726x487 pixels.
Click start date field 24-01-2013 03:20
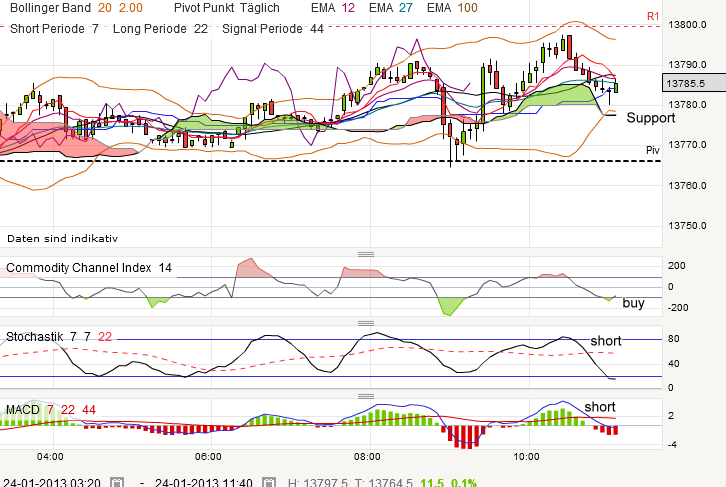point(51,483)
